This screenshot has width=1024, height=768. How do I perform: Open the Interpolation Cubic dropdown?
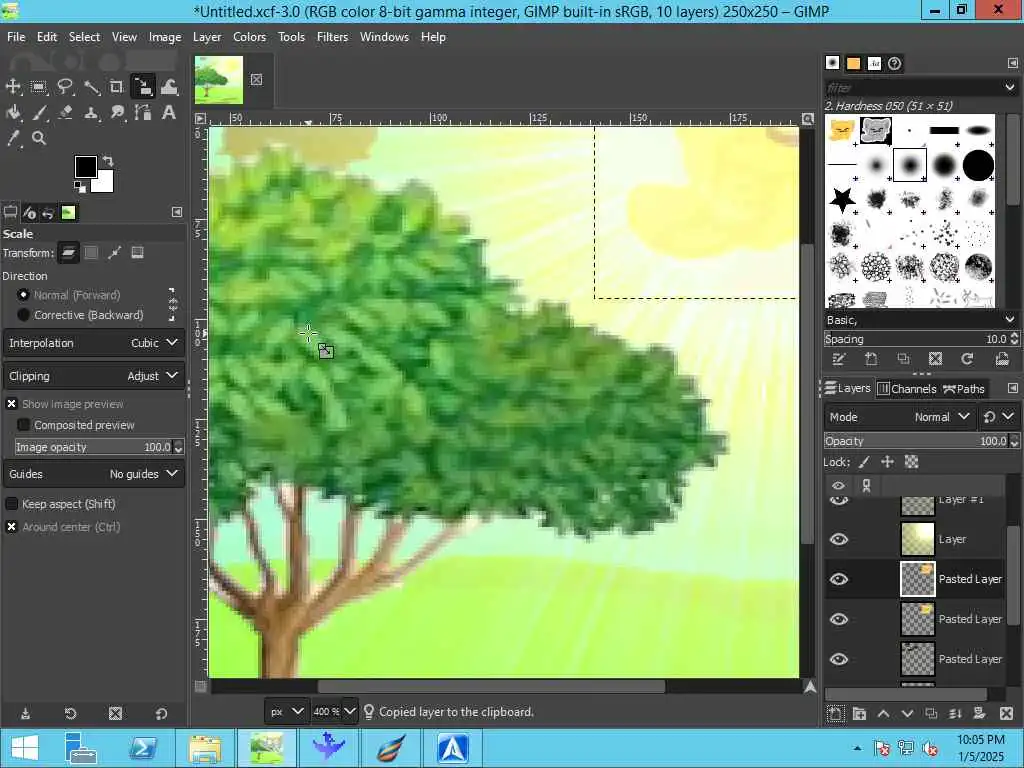click(x=93, y=343)
